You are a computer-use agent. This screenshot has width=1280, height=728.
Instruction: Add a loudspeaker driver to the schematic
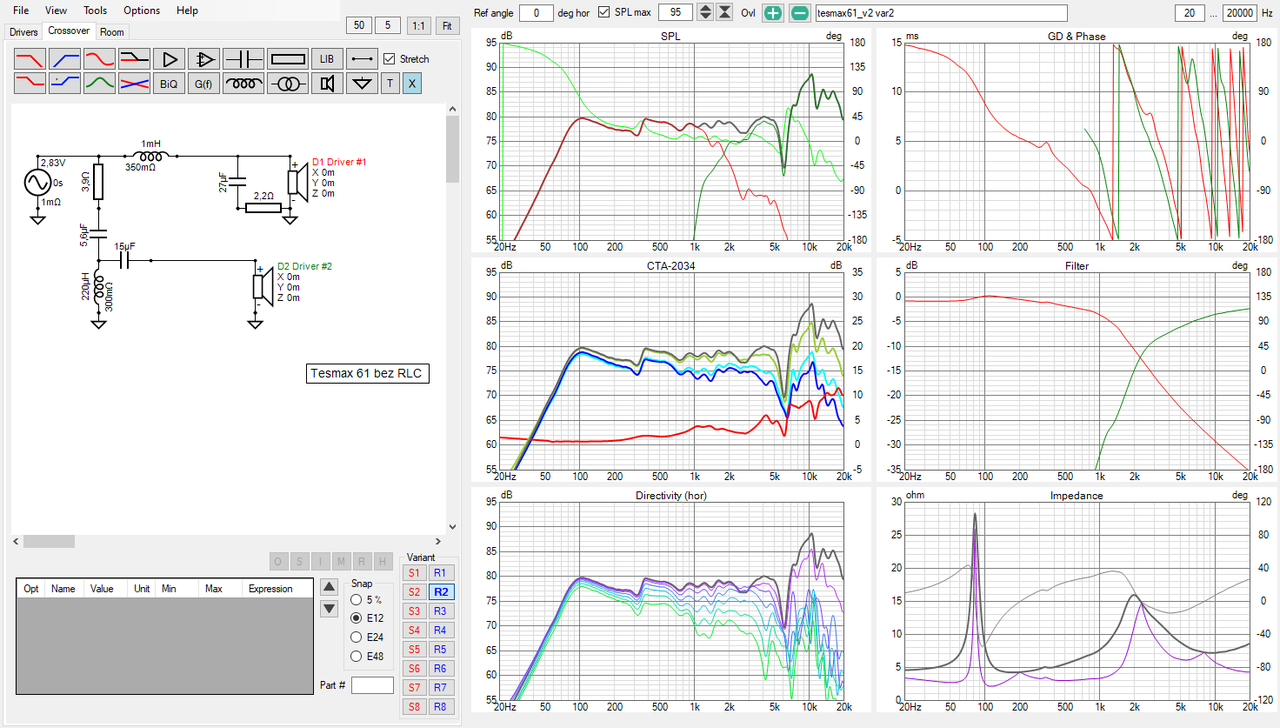tap(326, 84)
